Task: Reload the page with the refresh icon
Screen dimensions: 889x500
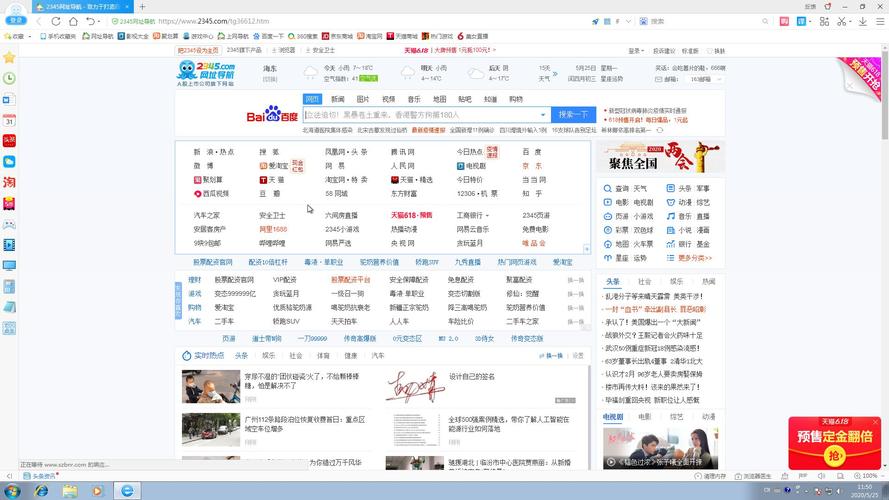Action: (x=56, y=21)
